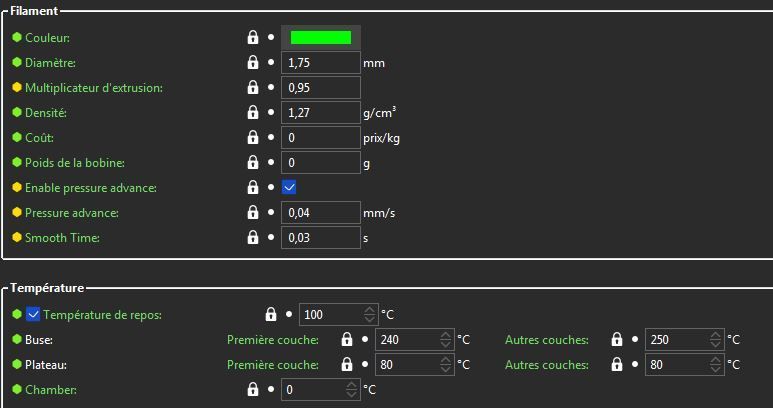The height and width of the screenshot is (408, 773).
Task: Click the Poids de la bobine field
Action: (x=321, y=163)
